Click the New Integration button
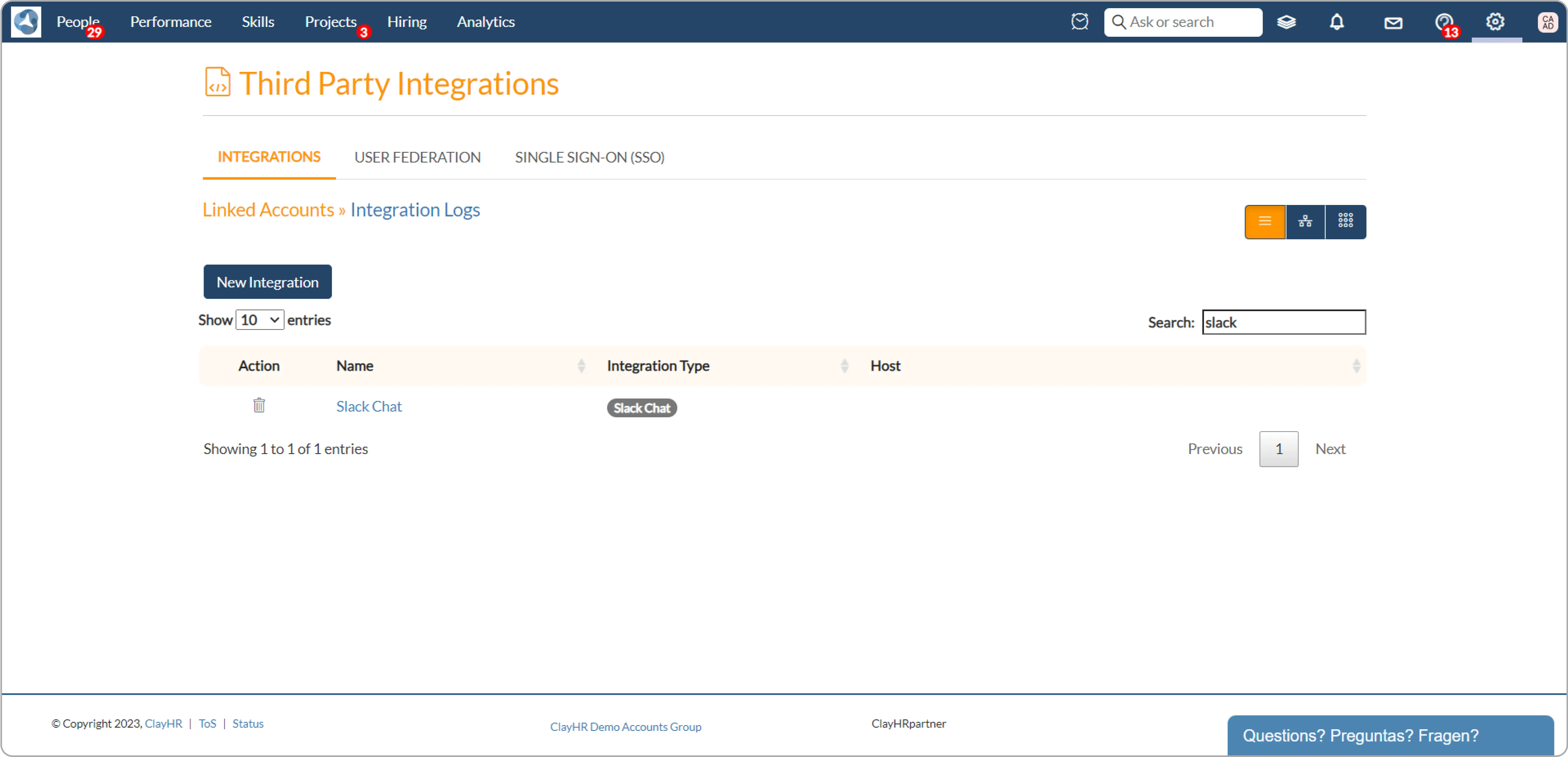Screen dimensions: 1568x757 pos(267,282)
